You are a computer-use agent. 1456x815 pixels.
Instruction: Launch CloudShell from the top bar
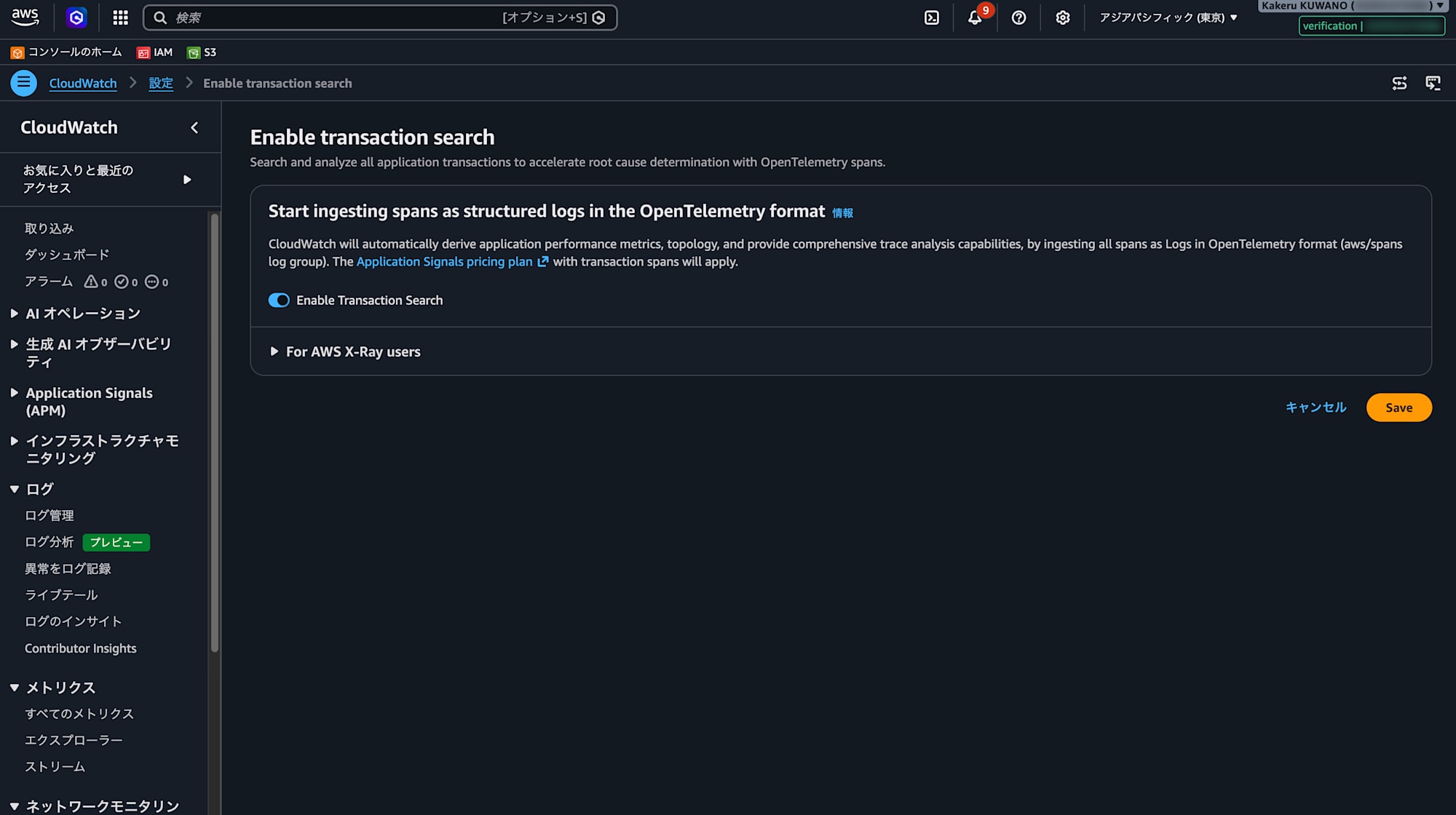point(932,17)
